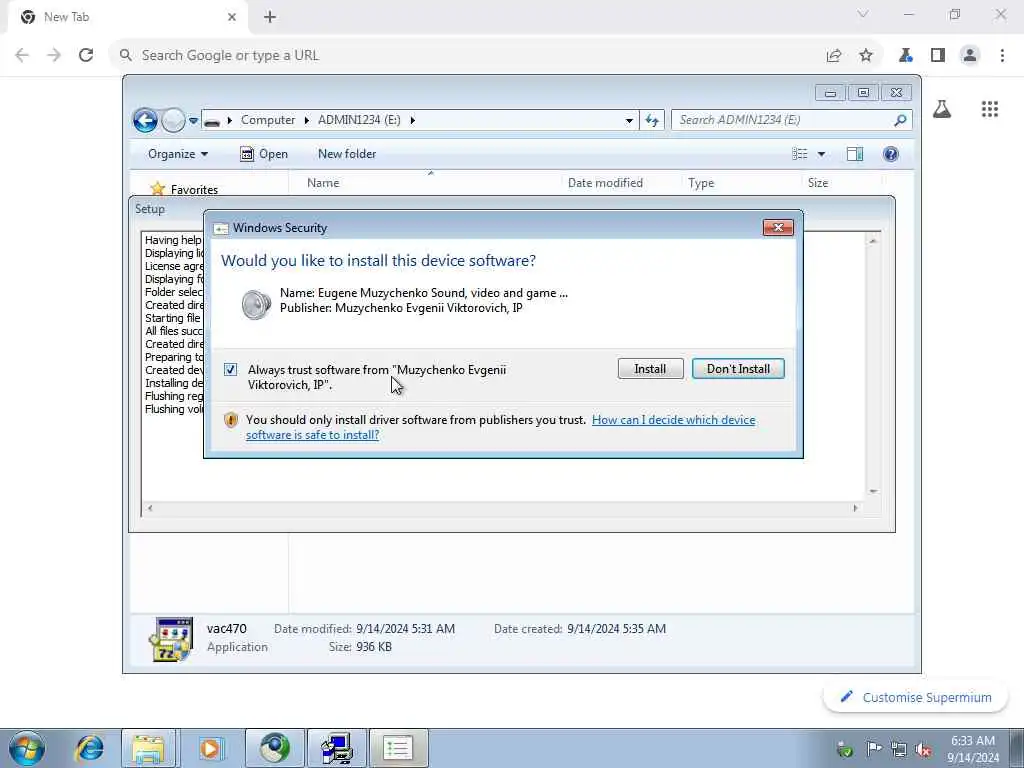Click the muted volume tray icon
Image resolution: width=1024 pixels, height=768 pixels.
coord(923,749)
